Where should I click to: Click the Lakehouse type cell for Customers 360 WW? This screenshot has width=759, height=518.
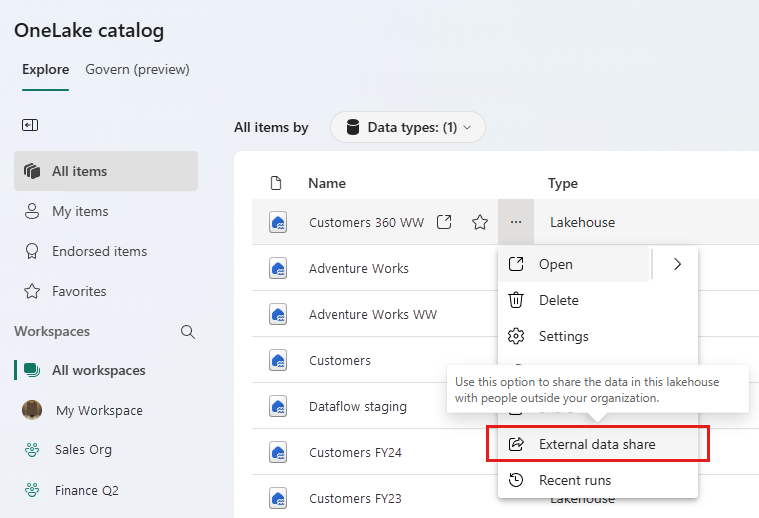(582, 222)
